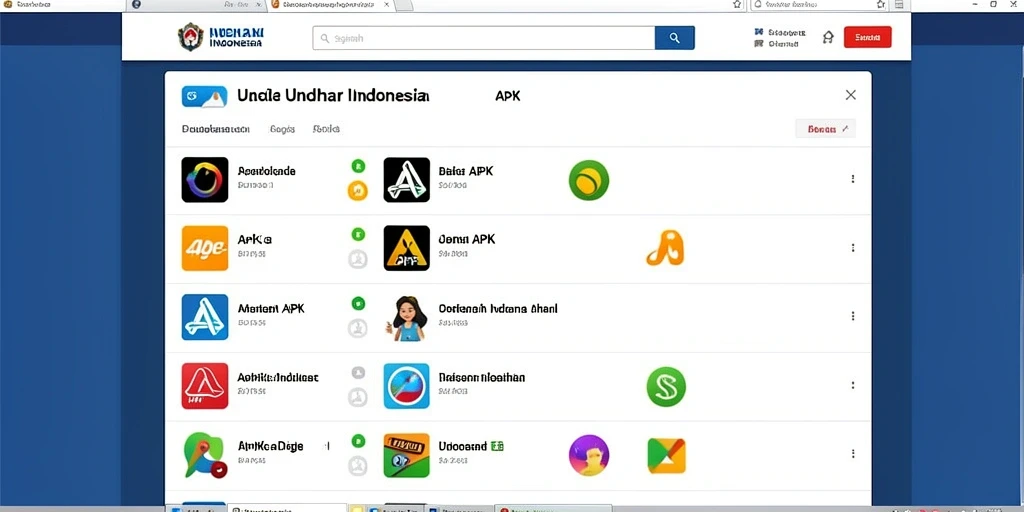Click inside the header search field
Screen dimensions: 1024x512
[x=484, y=38]
